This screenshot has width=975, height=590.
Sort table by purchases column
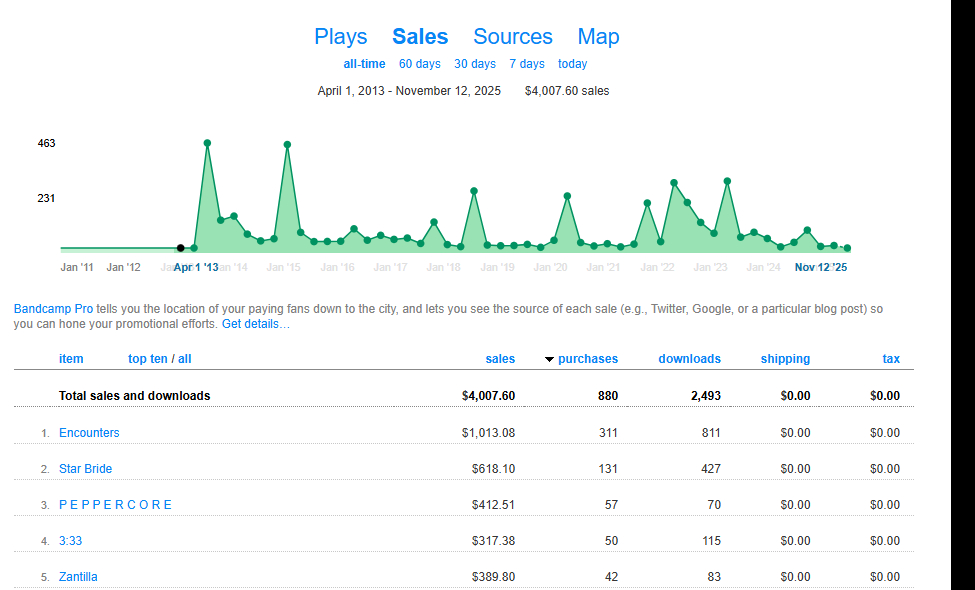coord(587,359)
